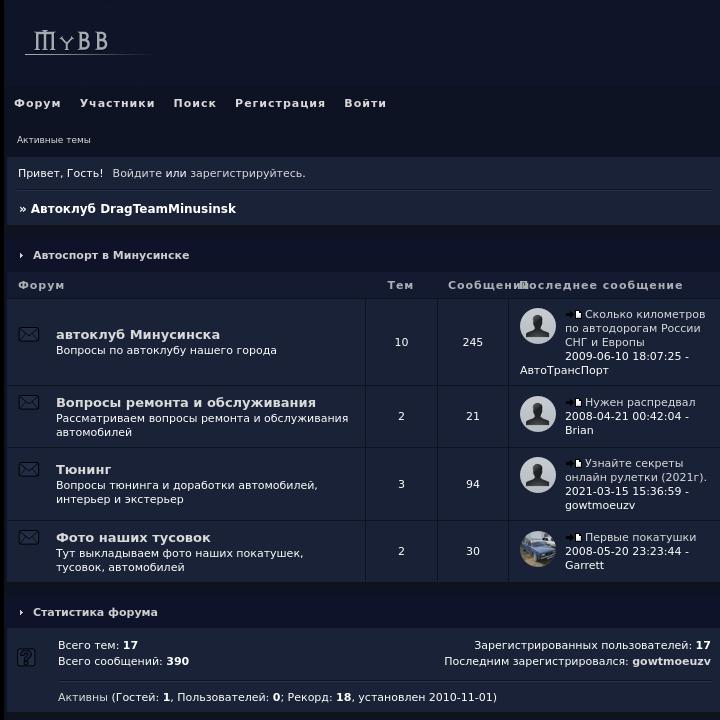Click the Последнее сообщение column header
Image resolution: width=720 pixels, height=720 pixels.
point(601,285)
